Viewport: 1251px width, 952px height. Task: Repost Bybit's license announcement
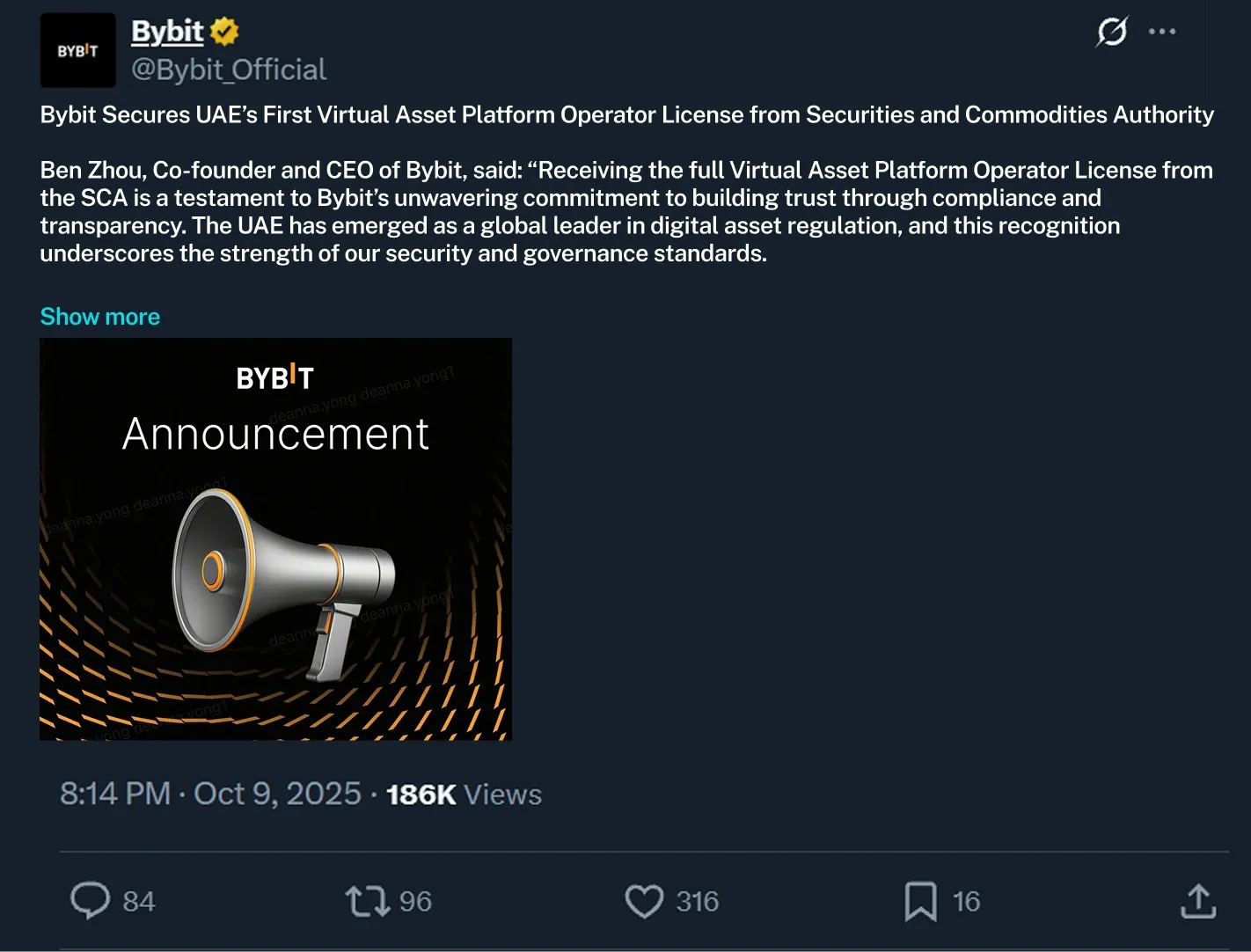click(x=368, y=901)
